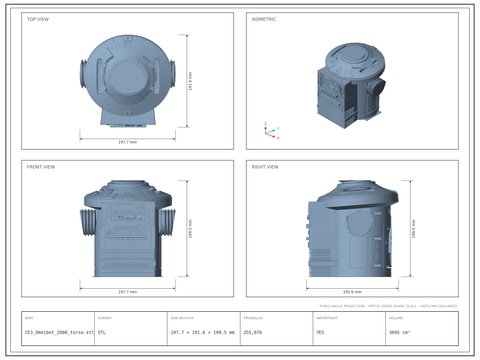Click the volume value 3695 cm³

[x=399, y=332]
